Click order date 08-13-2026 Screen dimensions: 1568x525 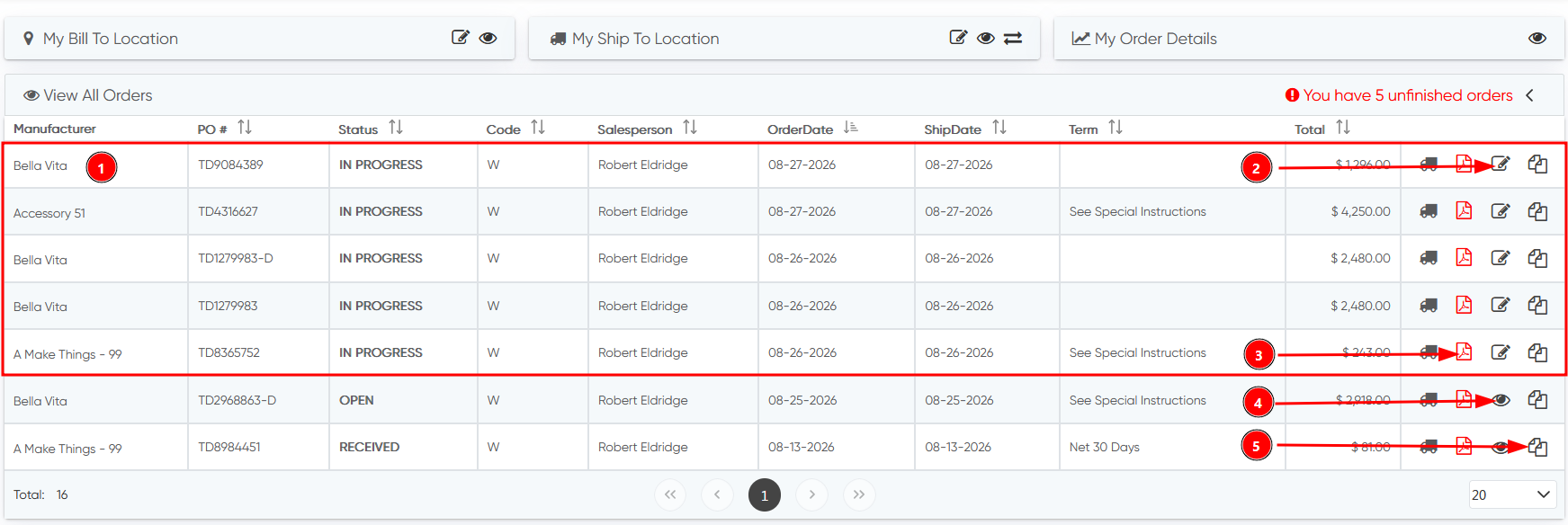[802, 447]
